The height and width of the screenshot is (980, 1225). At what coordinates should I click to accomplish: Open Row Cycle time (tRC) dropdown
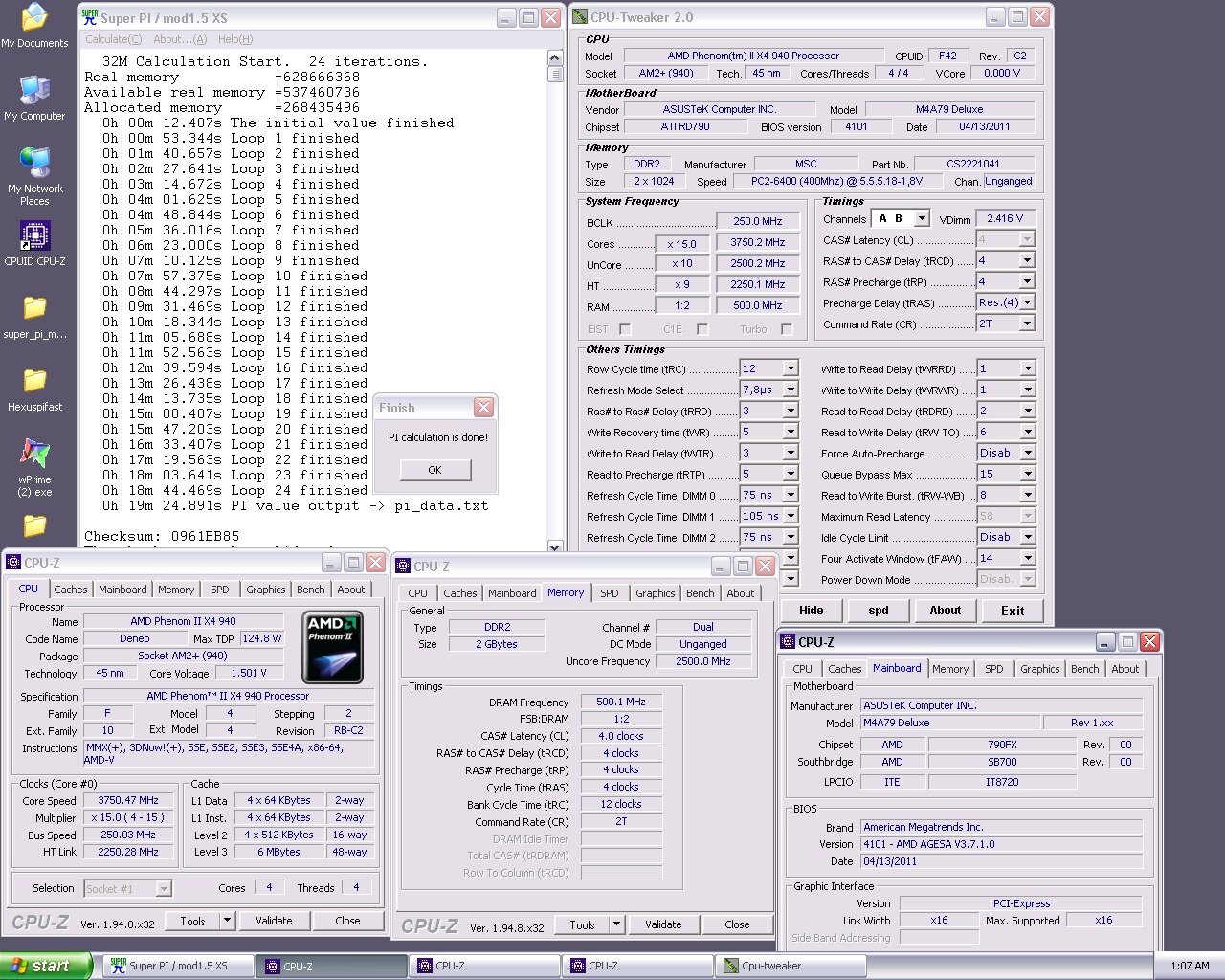pos(791,368)
